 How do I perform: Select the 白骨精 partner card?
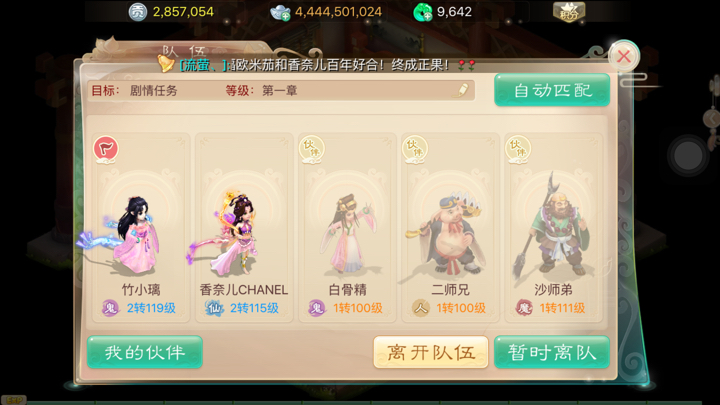click(347, 228)
